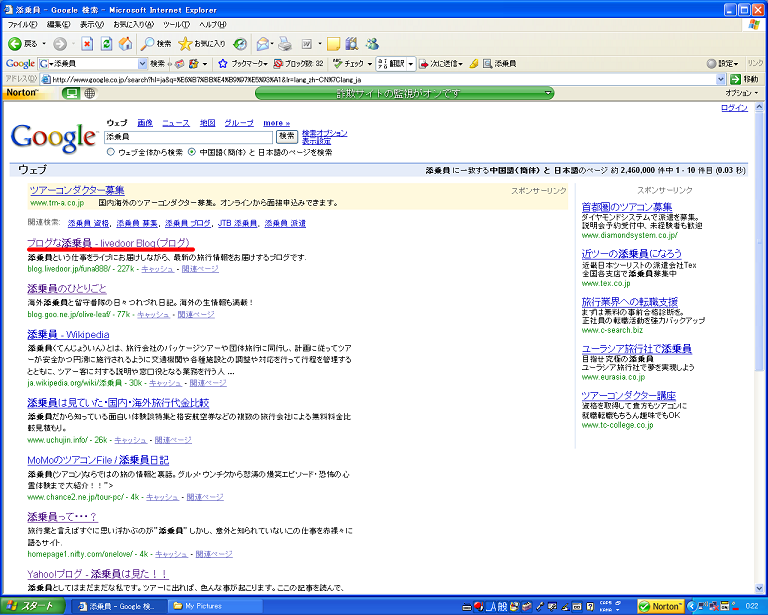This screenshot has height=615, width=768.
Task: Open the Mail envelope toolbar icon
Action: tap(263, 44)
